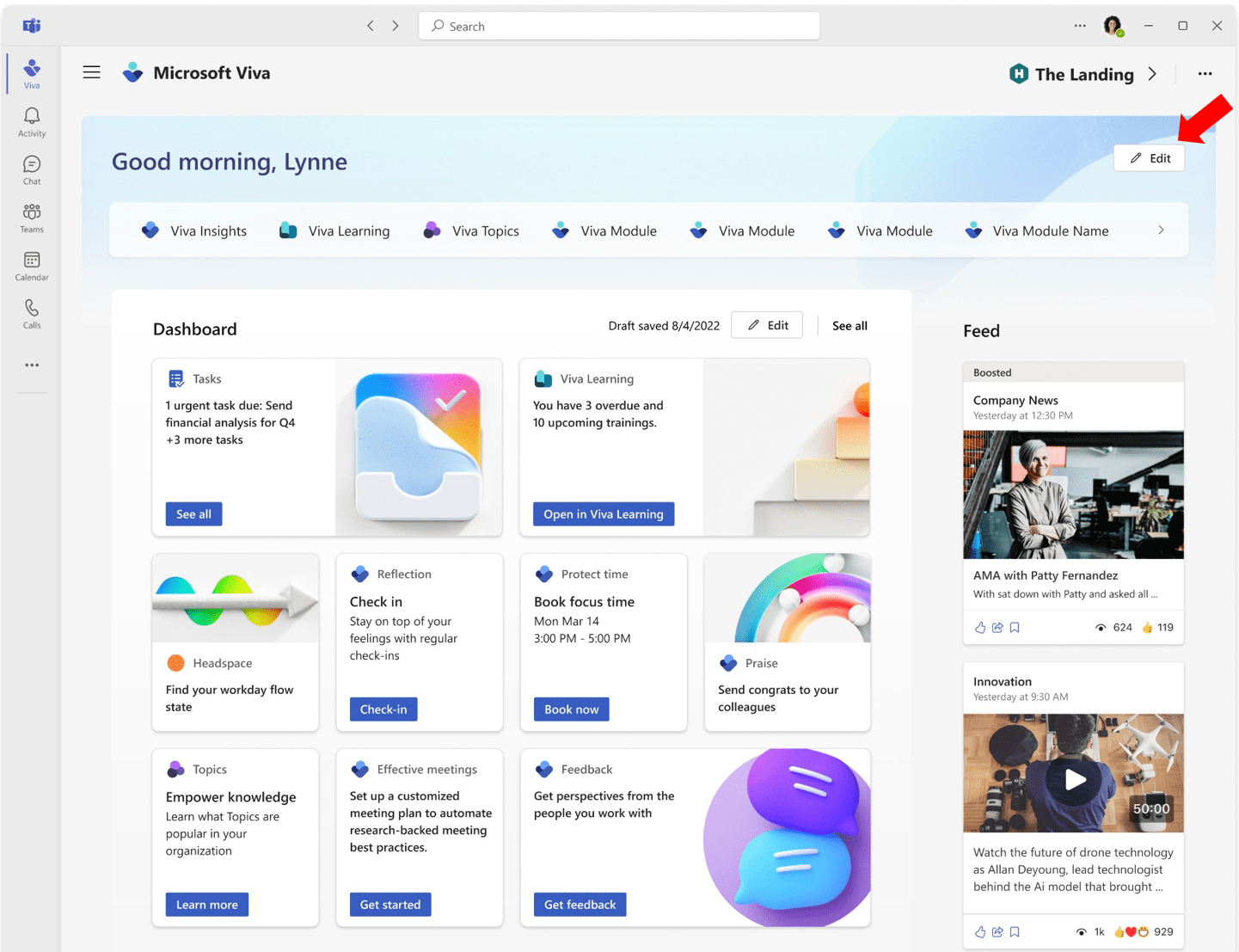Viewport: 1239px width, 952px height.
Task: Switch to the Viva Topics module
Action: point(471,230)
